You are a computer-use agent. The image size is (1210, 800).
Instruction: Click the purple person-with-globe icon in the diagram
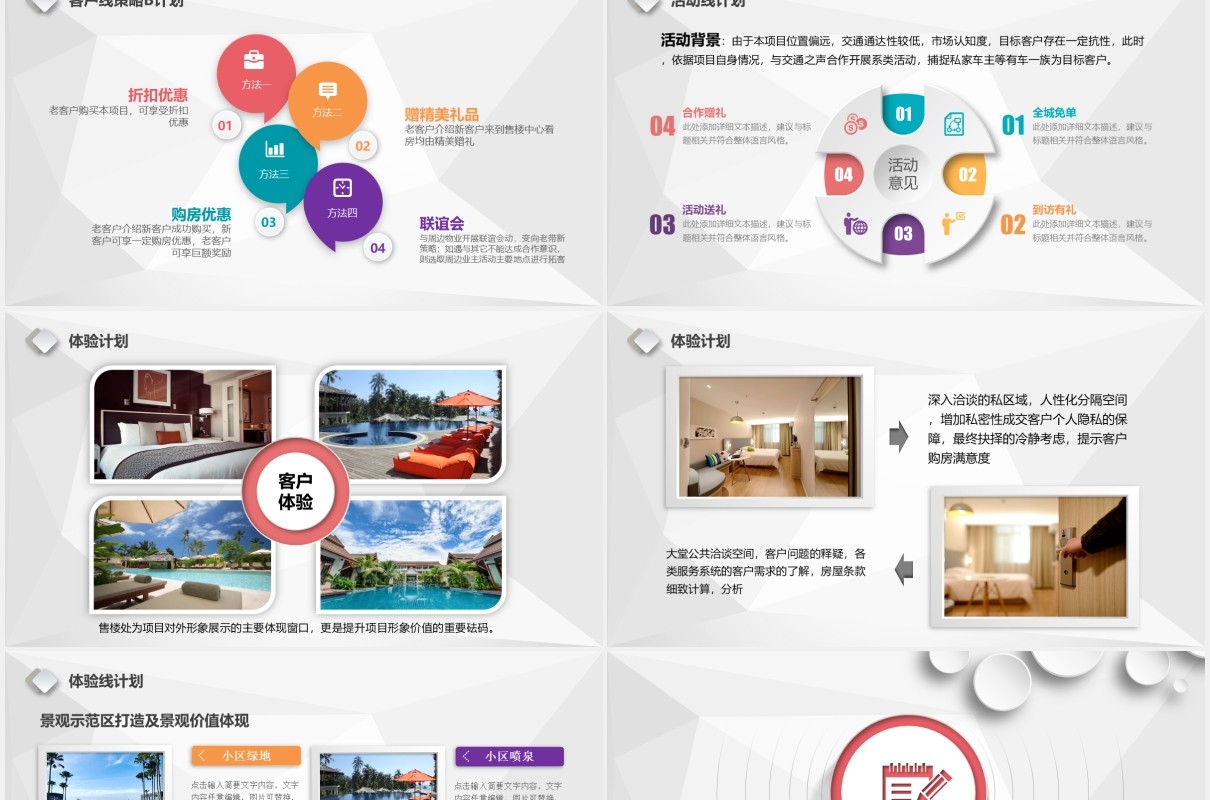pos(855,224)
